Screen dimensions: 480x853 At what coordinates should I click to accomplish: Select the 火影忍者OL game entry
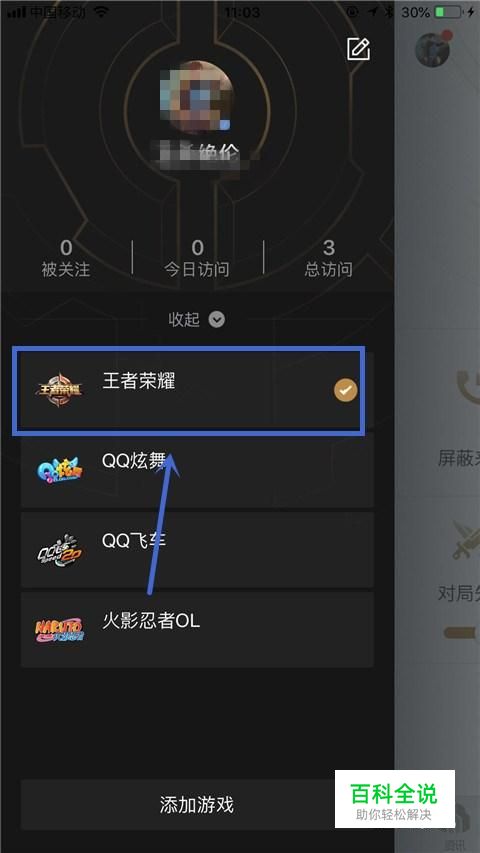(x=197, y=630)
